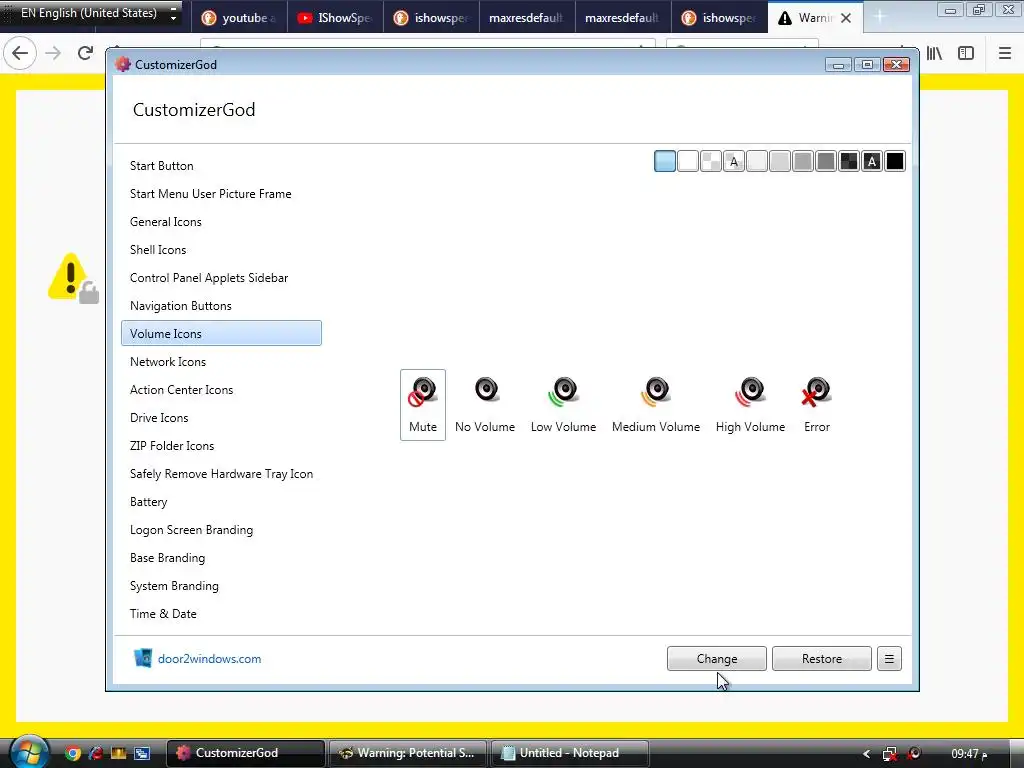This screenshot has height=768, width=1024.
Task: Show hidden tray icons arrow
Action: coord(867,754)
